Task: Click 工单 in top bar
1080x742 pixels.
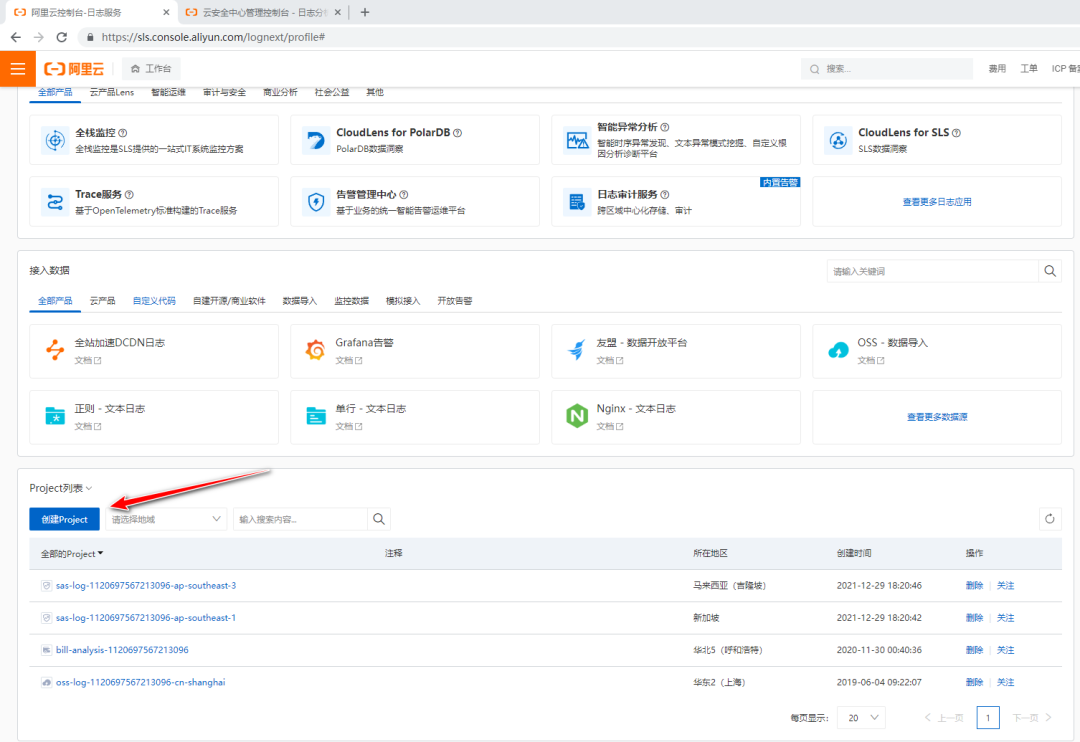Action: (x=1028, y=68)
